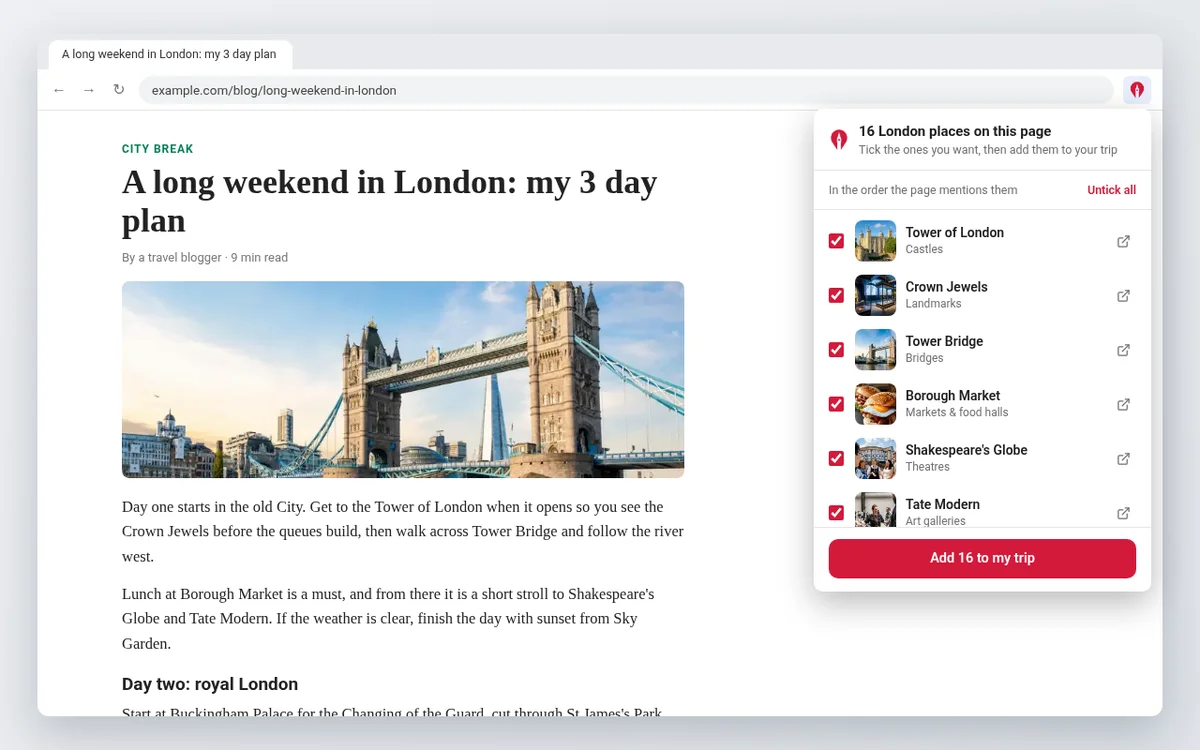The height and width of the screenshot is (750, 1200).
Task: Untick the Tate Modern checkbox
Action: coord(836,513)
